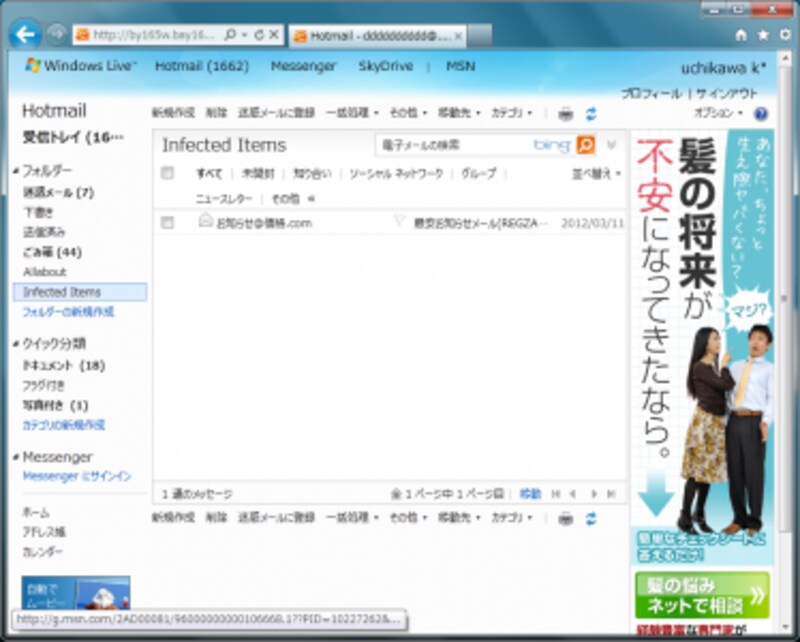Image resolution: width=800 pixels, height=642 pixels.
Task: Open 並べ替え sort dropdown
Action: pyautogui.click(x=596, y=174)
